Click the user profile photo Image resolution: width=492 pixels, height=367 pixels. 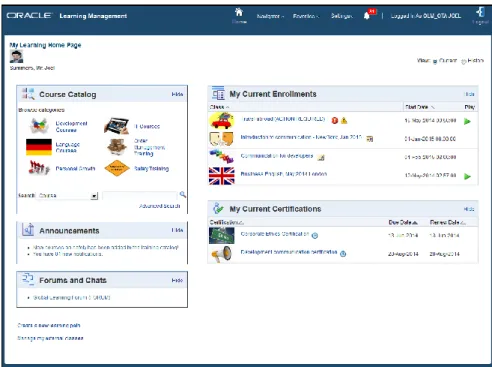[x=16, y=56]
